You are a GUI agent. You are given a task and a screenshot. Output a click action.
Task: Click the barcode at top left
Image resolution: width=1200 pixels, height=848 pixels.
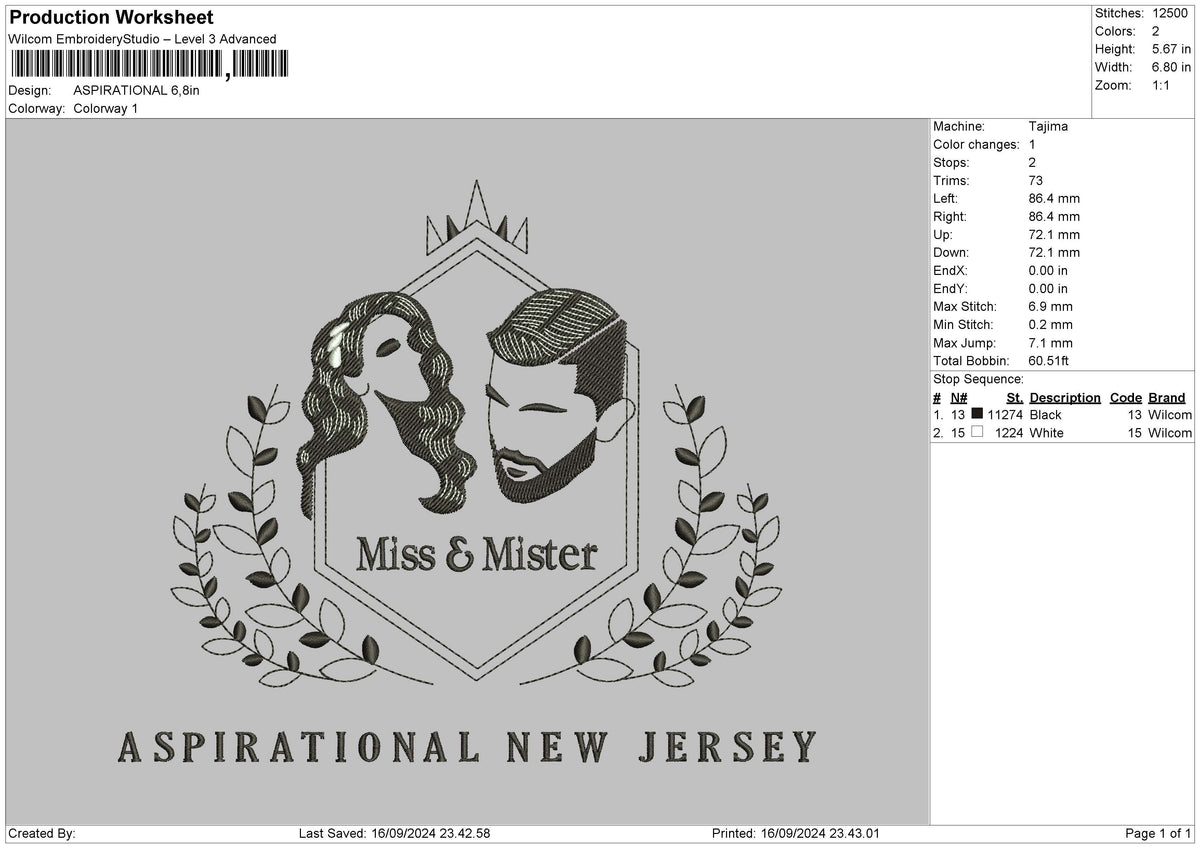click(x=150, y=66)
